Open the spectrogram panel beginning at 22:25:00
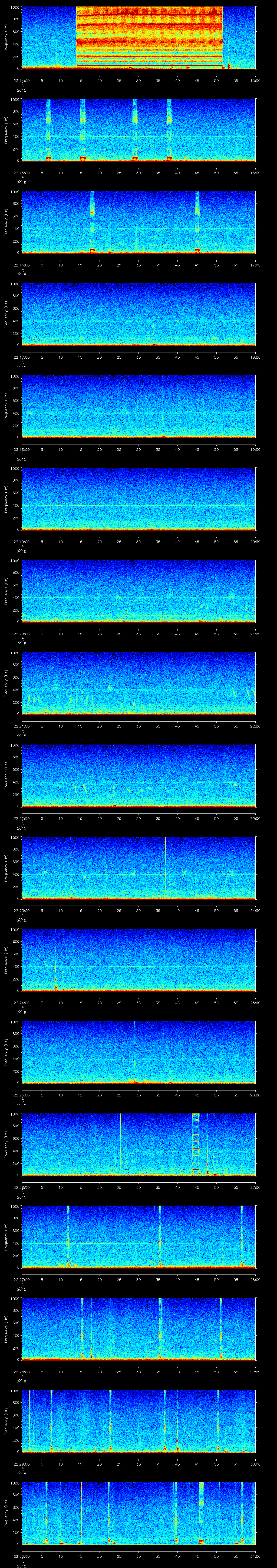The height and width of the screenshot is (1568, 277). [138, 1052]
